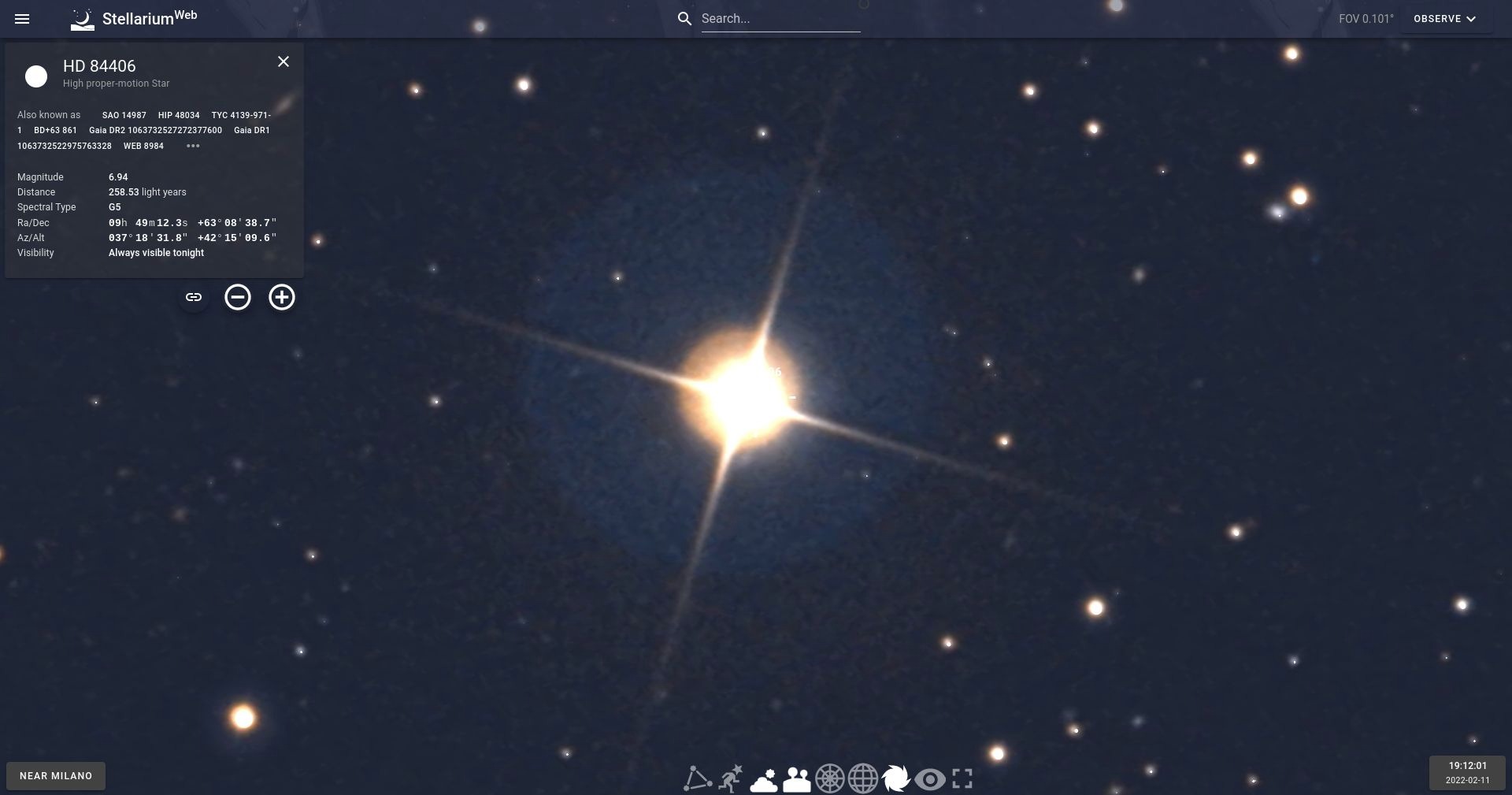Enter fullscreen mode
Image resolution: width=1512 pixels, height=795 pixels.
tap(962, 778)
